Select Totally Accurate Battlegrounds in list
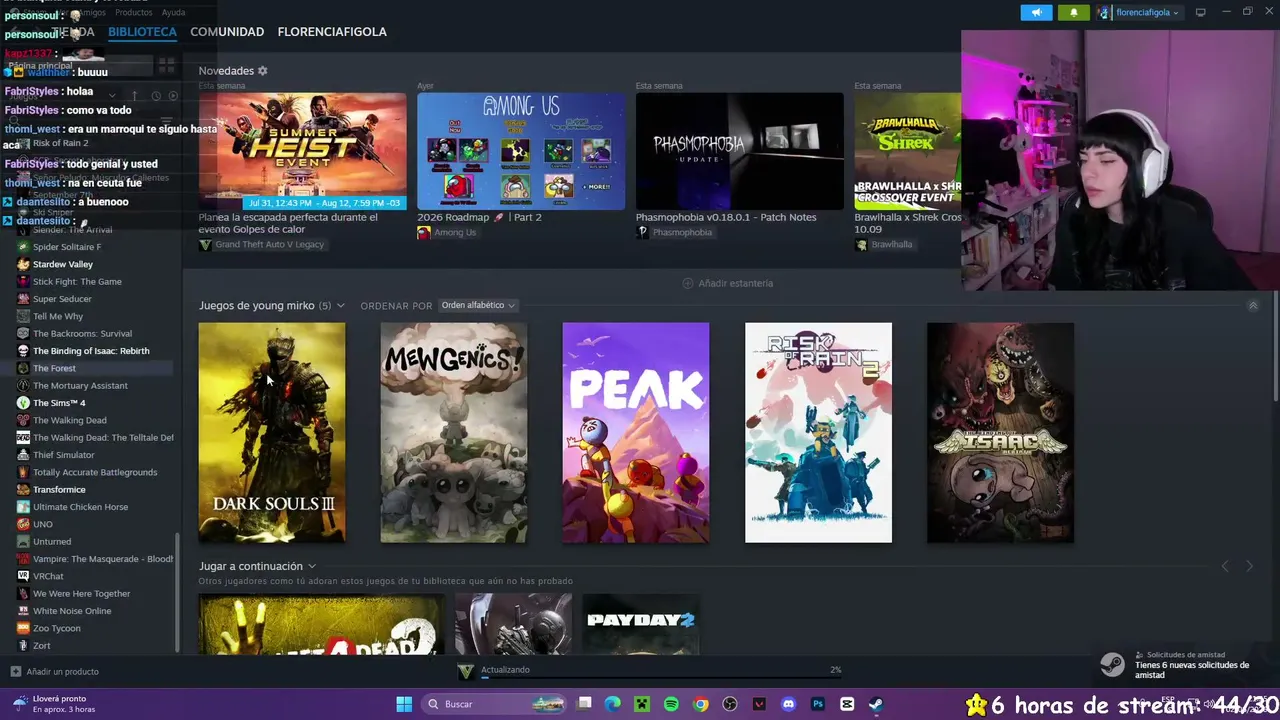1280x720 pixels. (95, 472)
